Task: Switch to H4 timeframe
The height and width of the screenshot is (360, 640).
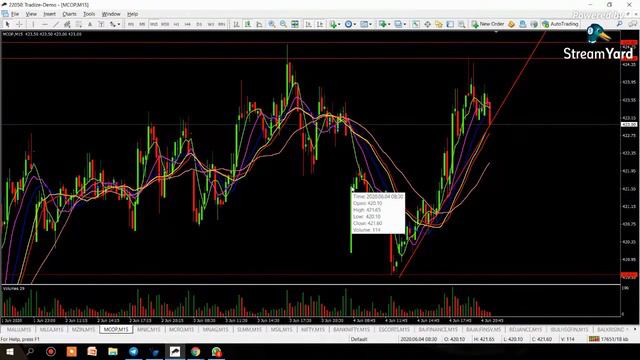Action: pyautogui.click(x=188, y=24)
